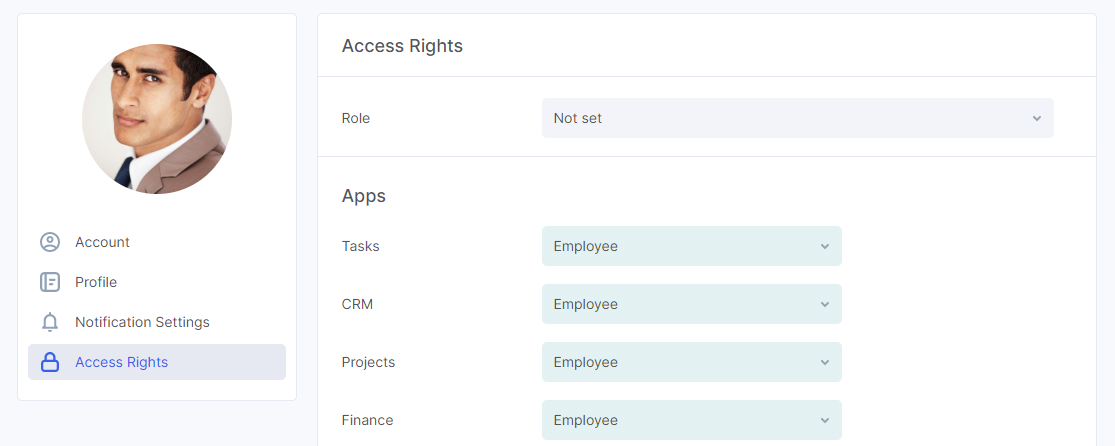Click the Role dropdown chevron arrow

[x=1037, y=118]
